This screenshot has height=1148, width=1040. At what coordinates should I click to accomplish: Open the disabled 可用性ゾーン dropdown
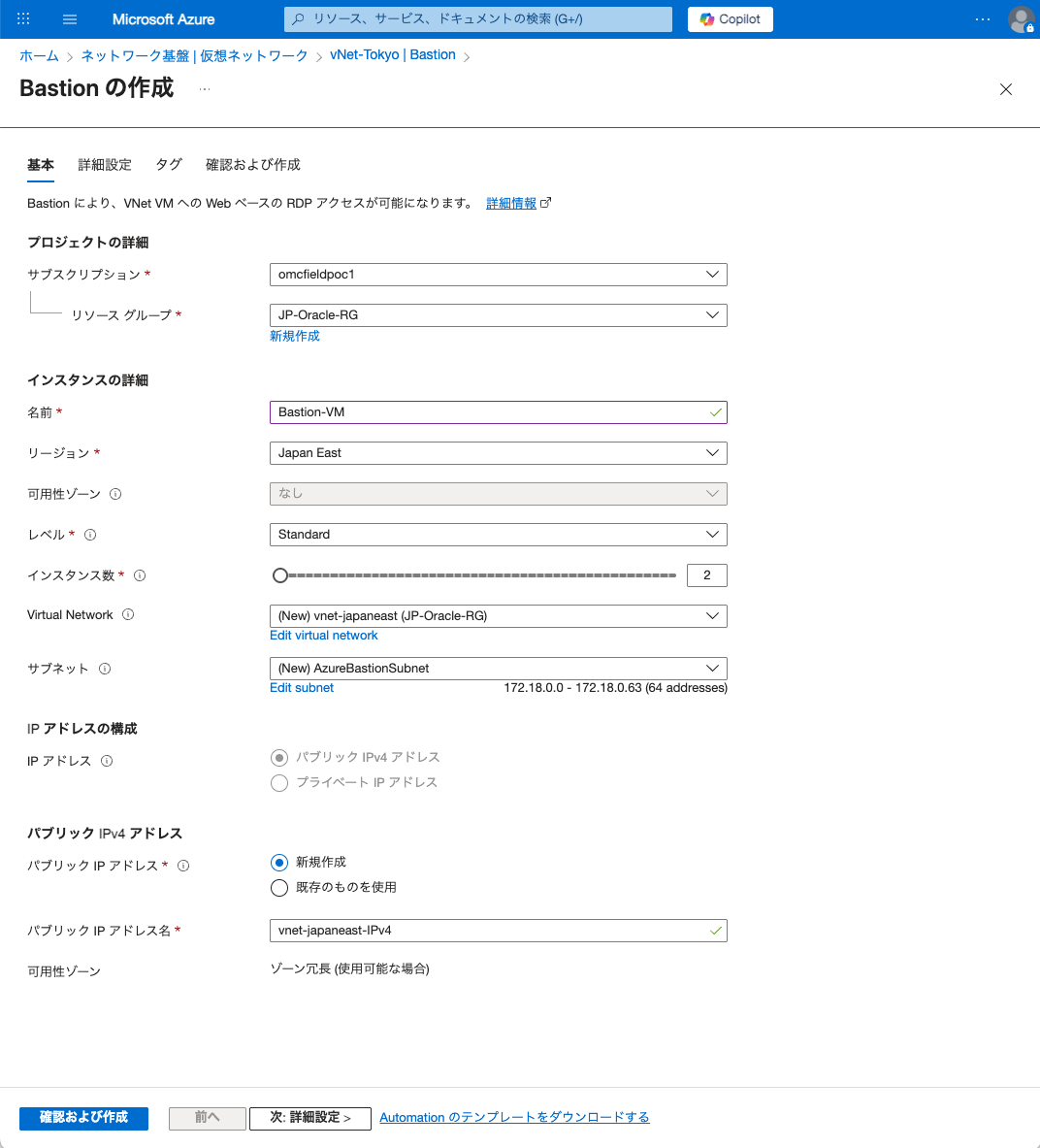tap(499, 494)
